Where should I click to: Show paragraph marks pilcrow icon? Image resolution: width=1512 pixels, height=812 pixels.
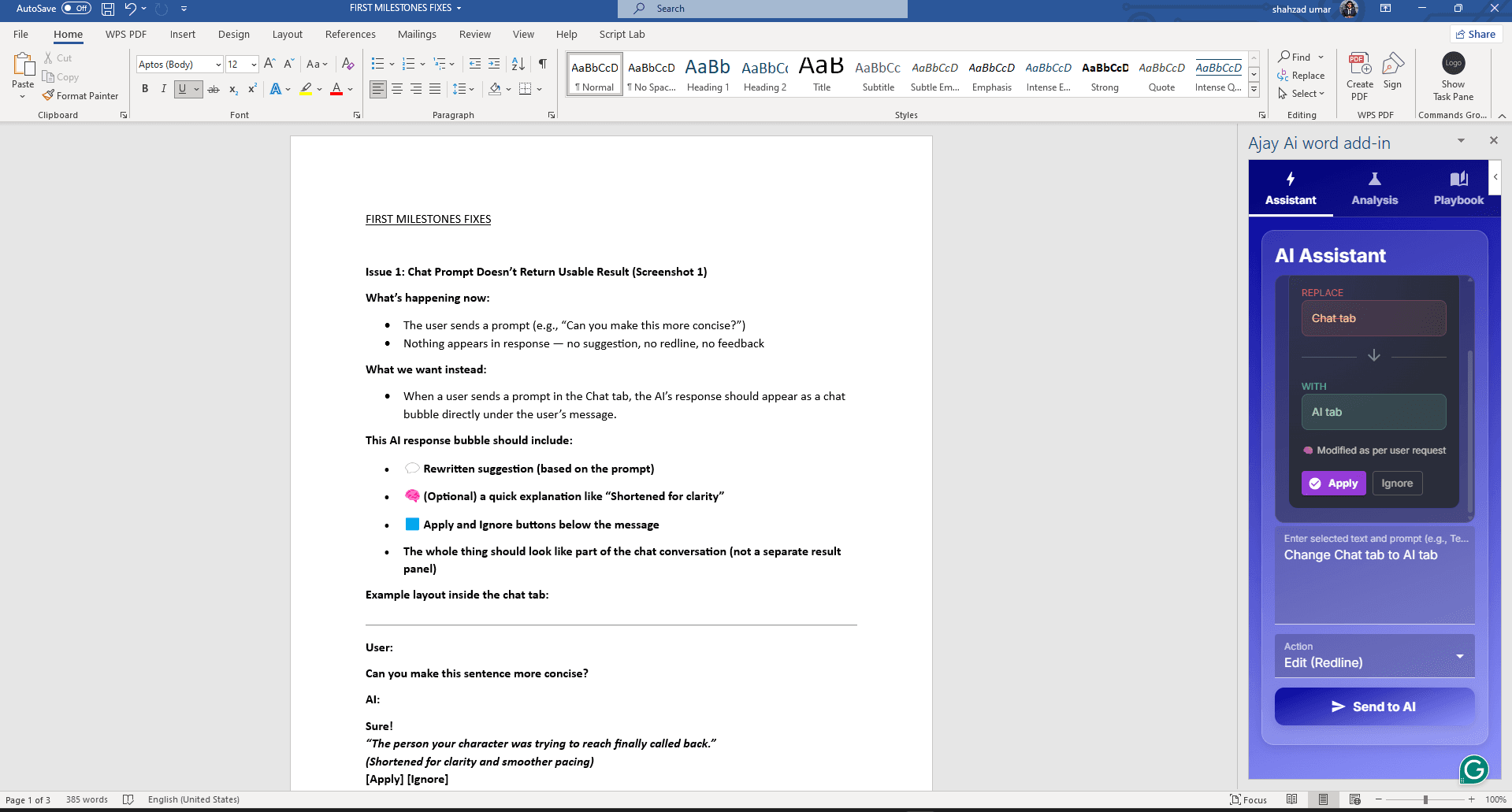pyautogui.click(x=543, y=64)
